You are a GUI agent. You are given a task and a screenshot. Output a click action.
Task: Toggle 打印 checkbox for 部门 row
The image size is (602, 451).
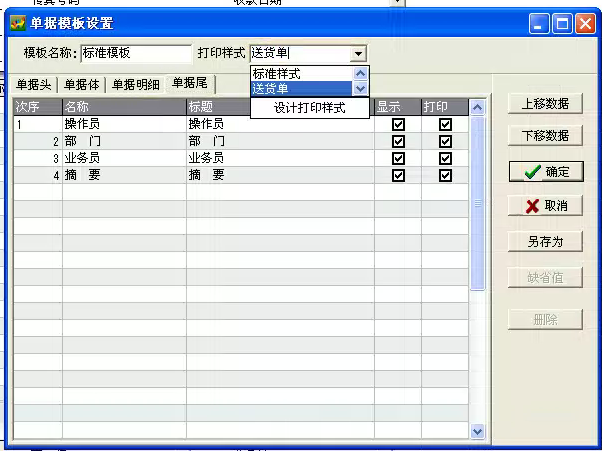pos(445,142)
